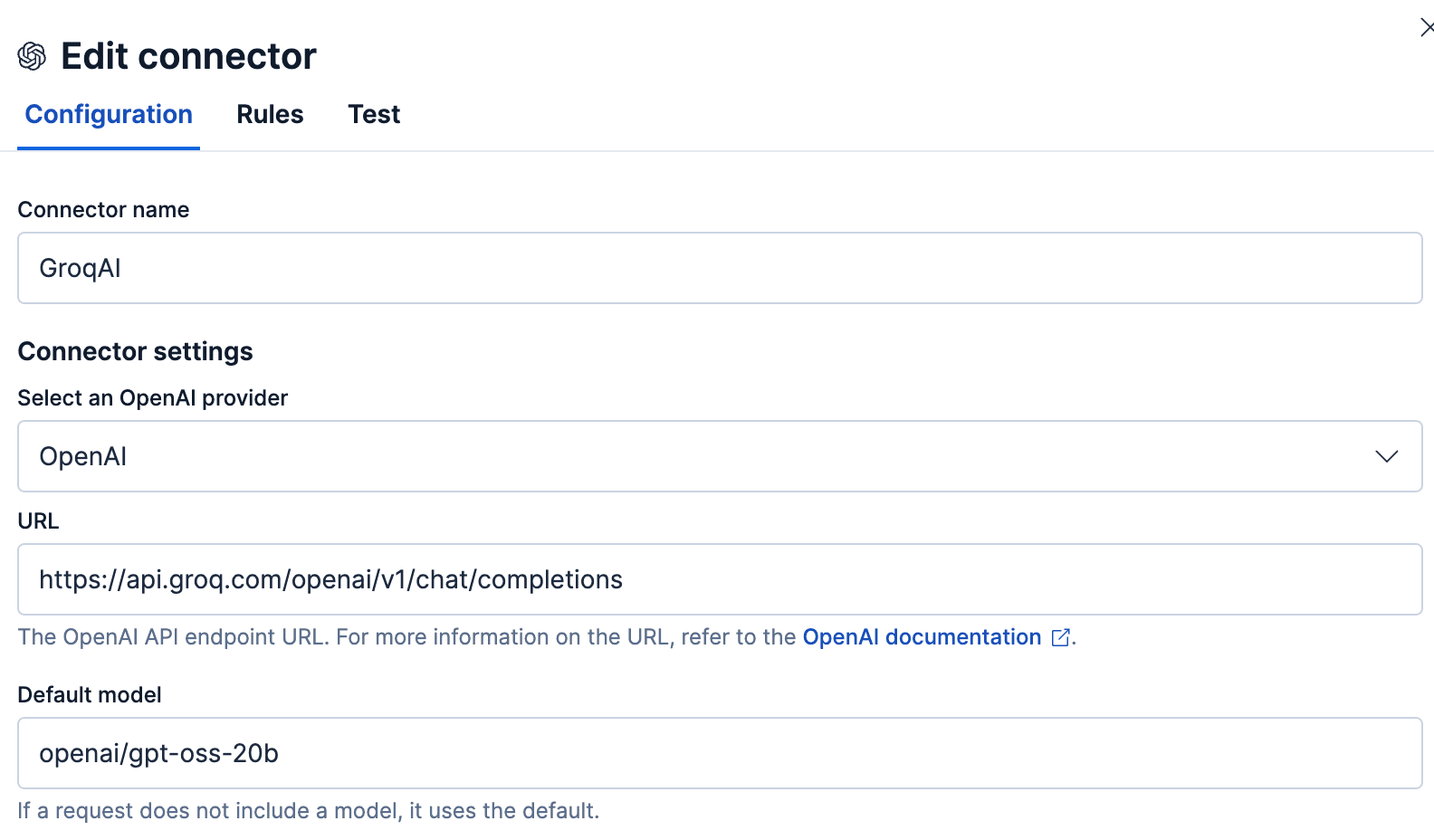The image size is (1434, 840).
Task: Click the "Connector name" field label
Action: [103, 210]
